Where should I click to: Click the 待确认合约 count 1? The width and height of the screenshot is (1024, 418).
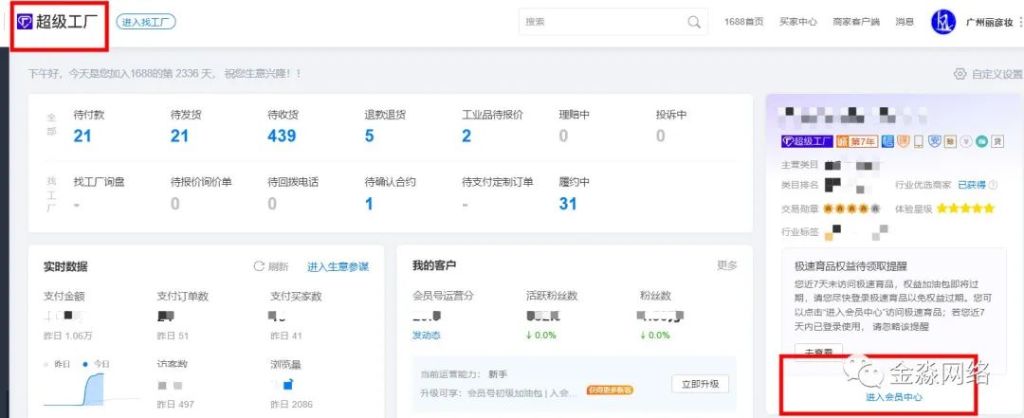[369, 204]
